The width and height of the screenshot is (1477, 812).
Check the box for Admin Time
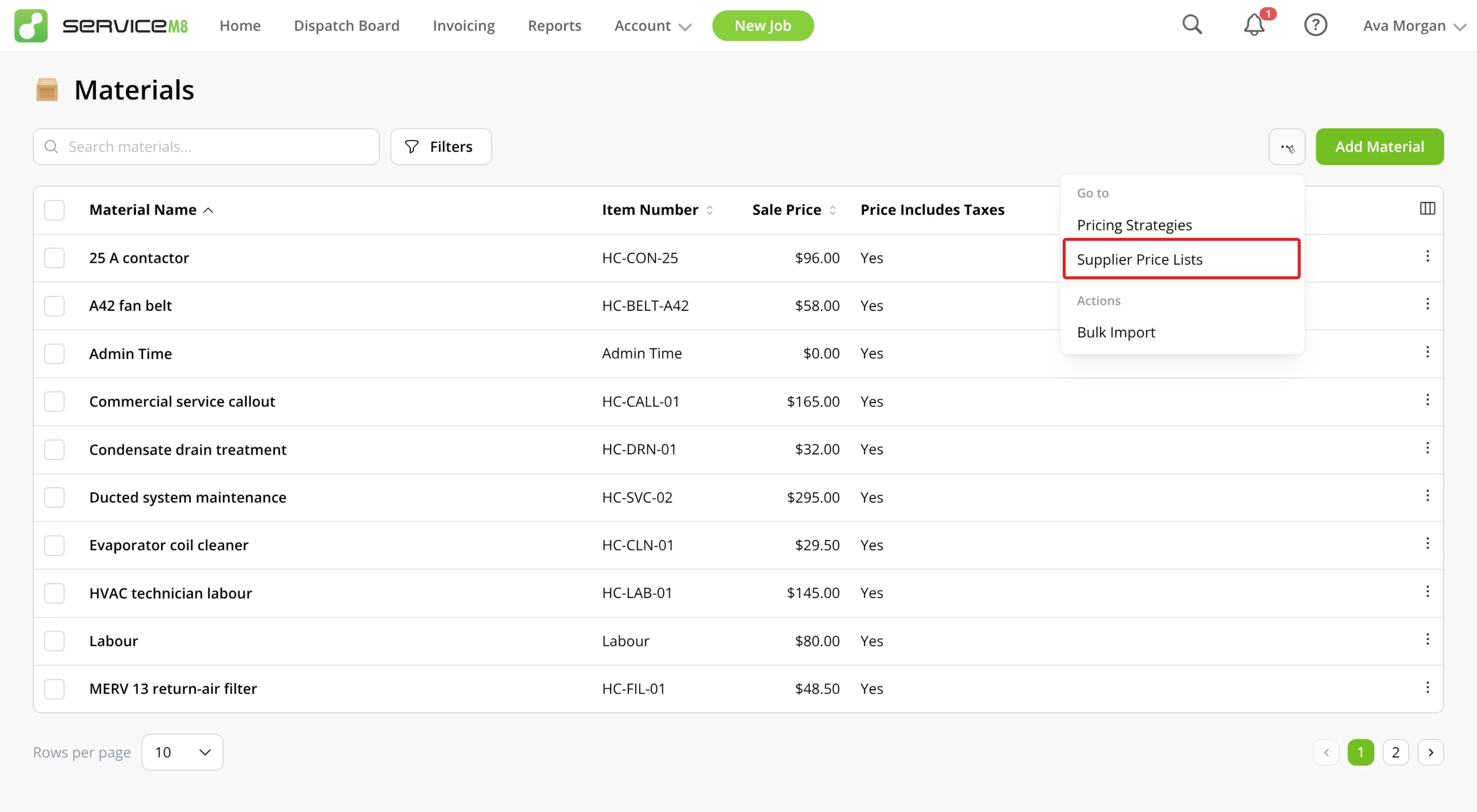point(54,354)
